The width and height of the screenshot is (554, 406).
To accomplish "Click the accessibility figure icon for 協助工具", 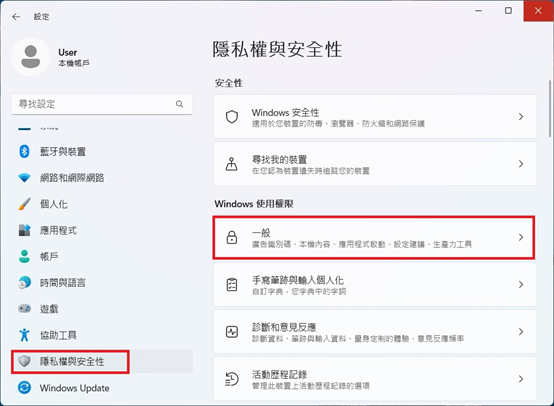I will [24, 335].
